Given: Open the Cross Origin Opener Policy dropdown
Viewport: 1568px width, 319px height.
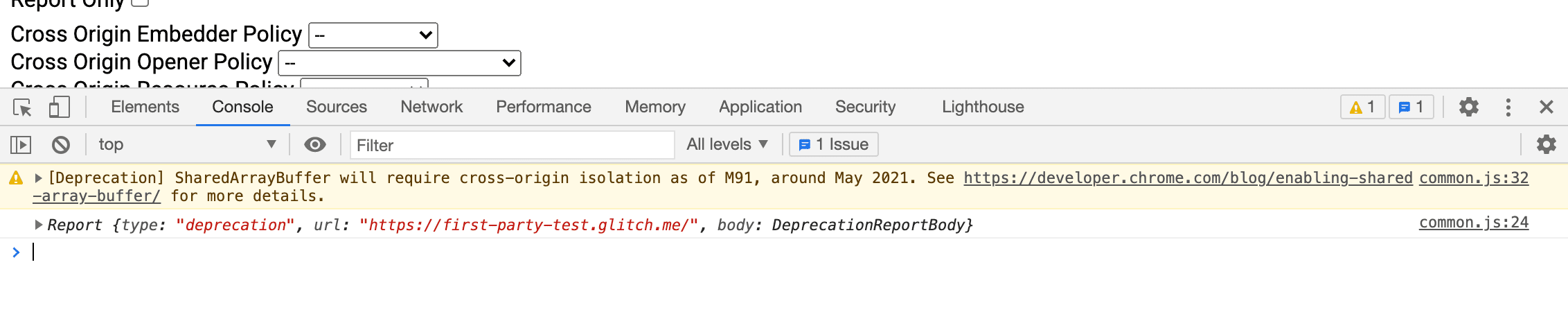Looking at the screenshot, I should pyautogui.click(x=399, y=63).
